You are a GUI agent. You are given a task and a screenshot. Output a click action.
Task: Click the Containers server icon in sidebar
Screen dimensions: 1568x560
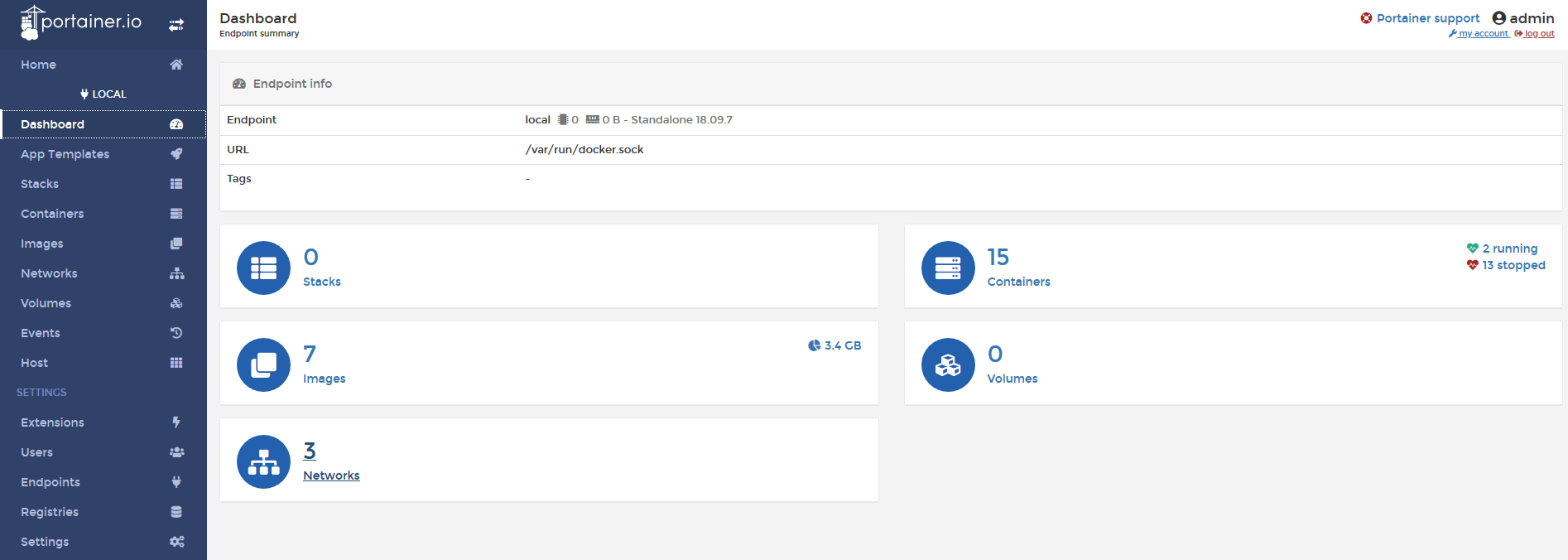176,214
